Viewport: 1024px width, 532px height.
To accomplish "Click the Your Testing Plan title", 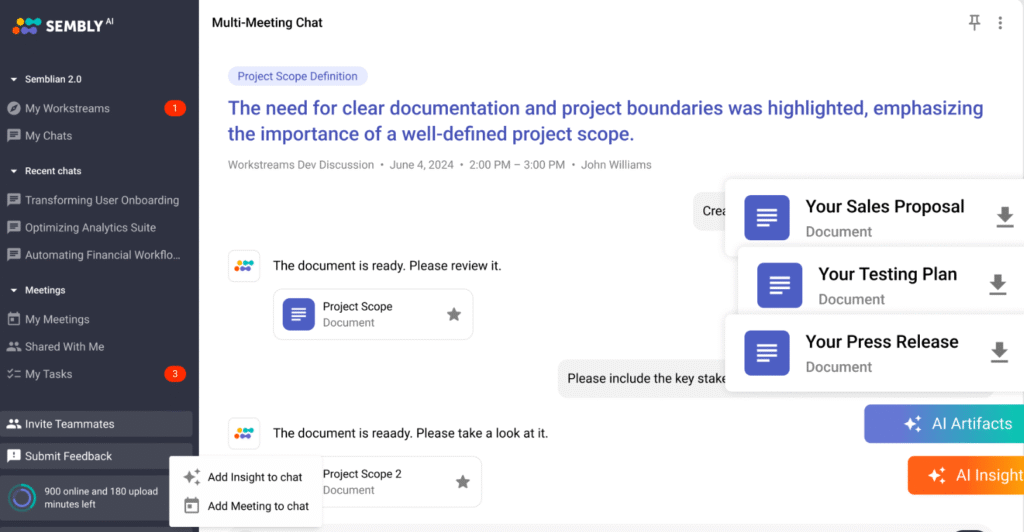I will click(888, 274).
